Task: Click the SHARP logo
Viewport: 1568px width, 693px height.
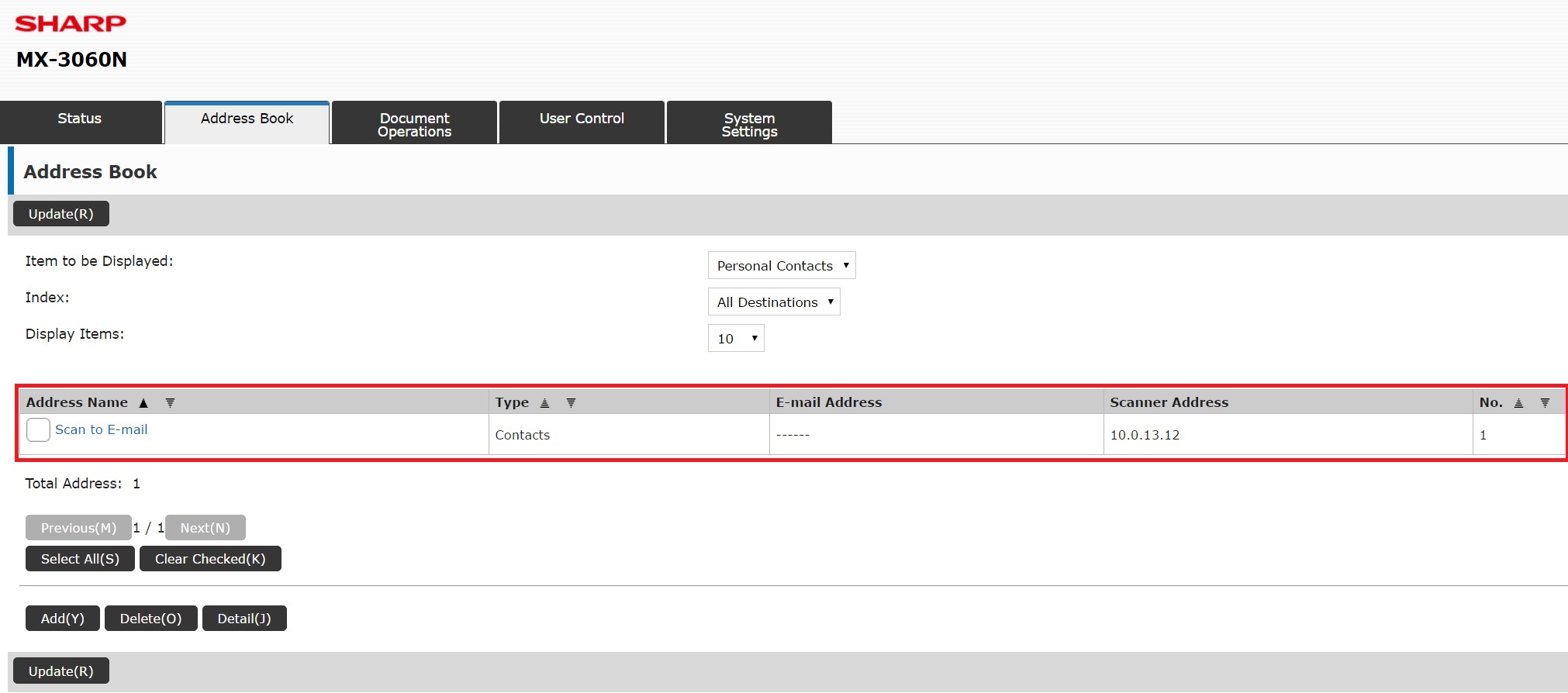Action: pos(71,24)
